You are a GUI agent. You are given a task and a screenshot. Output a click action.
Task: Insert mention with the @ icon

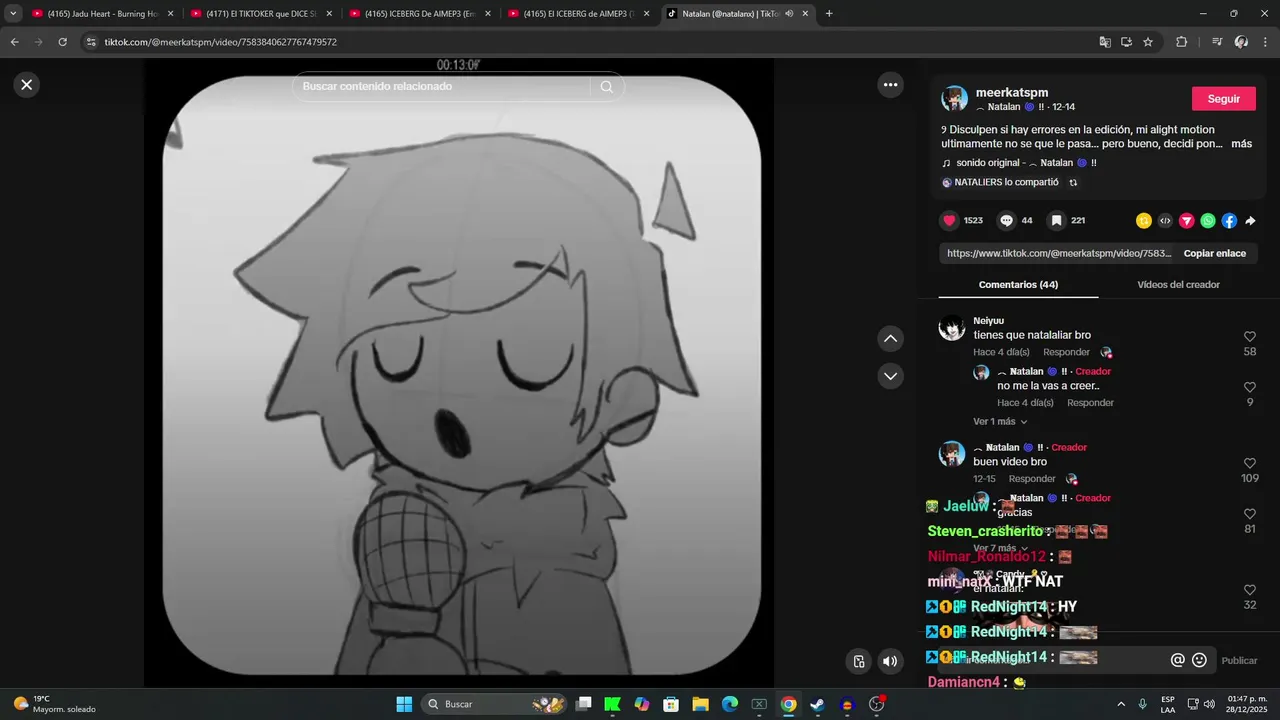point(1178,660)
